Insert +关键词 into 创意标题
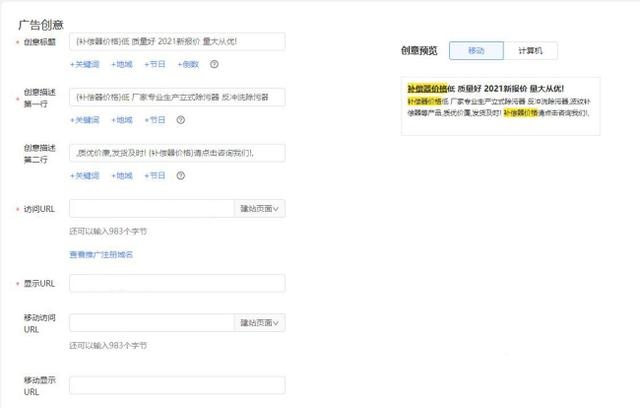The height and width of the screenshot is (409, 640). click(x=85, y=64)
